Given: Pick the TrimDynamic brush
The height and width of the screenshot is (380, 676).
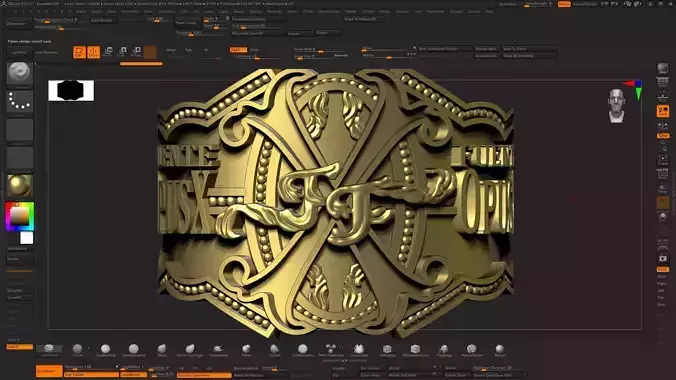Looking at the screenshot, I should point(303,350).
